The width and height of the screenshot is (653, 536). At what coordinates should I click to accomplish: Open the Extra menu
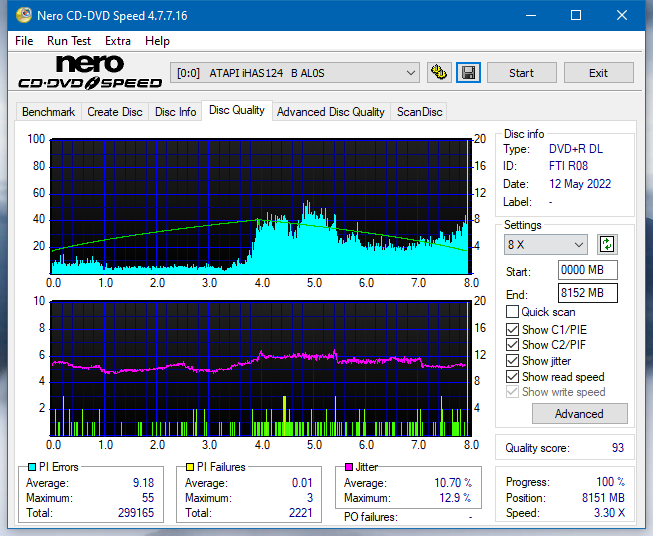pos(118,41)
